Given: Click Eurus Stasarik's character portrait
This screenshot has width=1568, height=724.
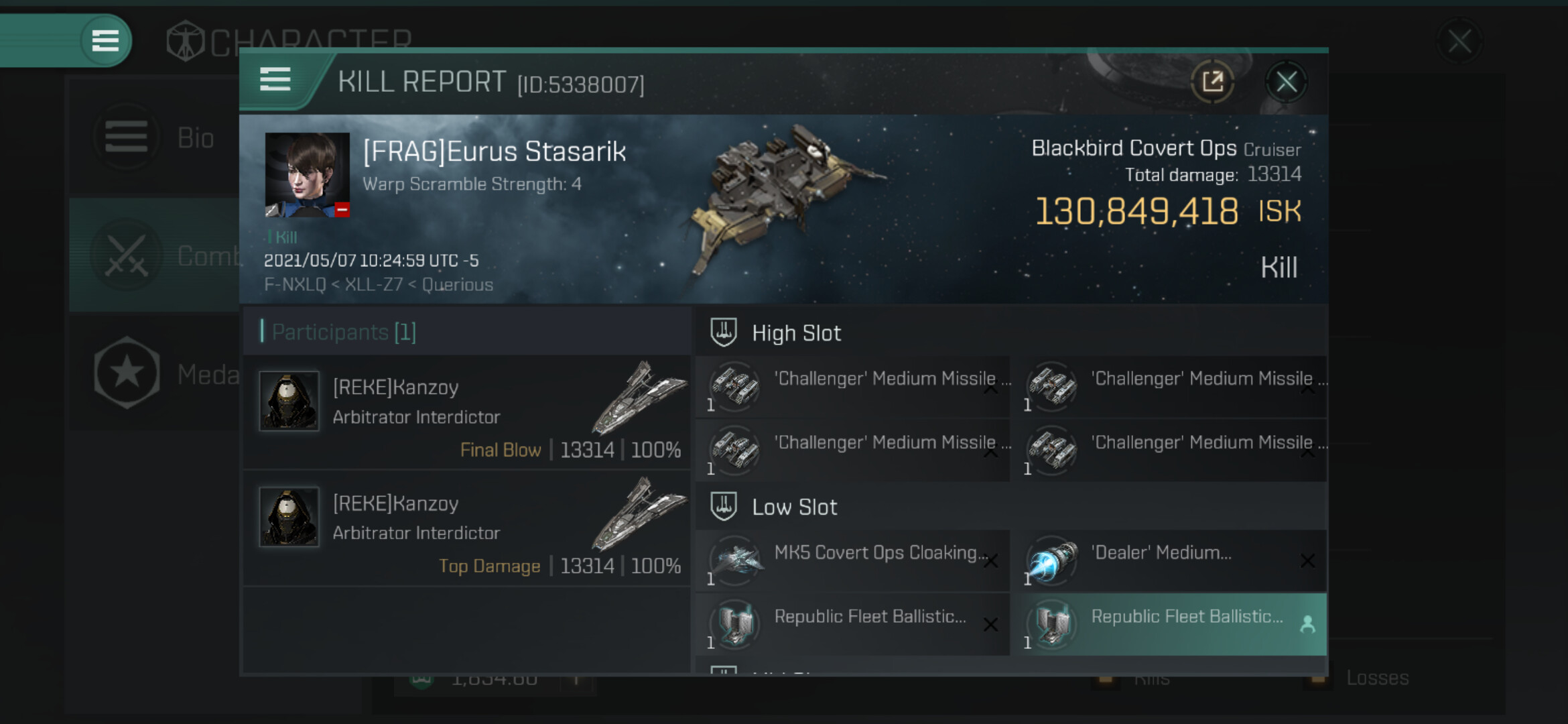Looking at the screenshot, I should click(x=307, y=174).
